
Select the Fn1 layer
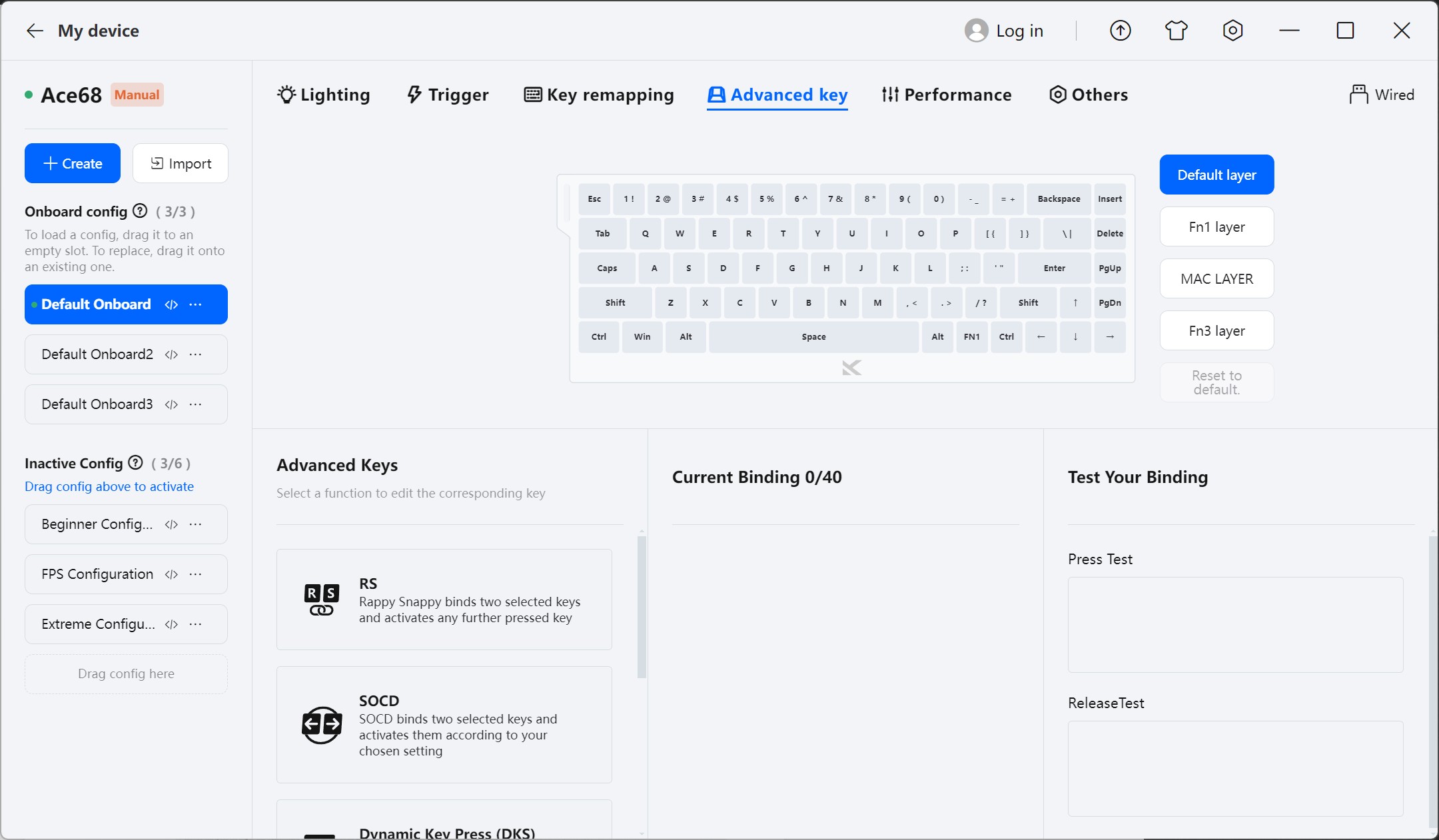point(1216,226)
